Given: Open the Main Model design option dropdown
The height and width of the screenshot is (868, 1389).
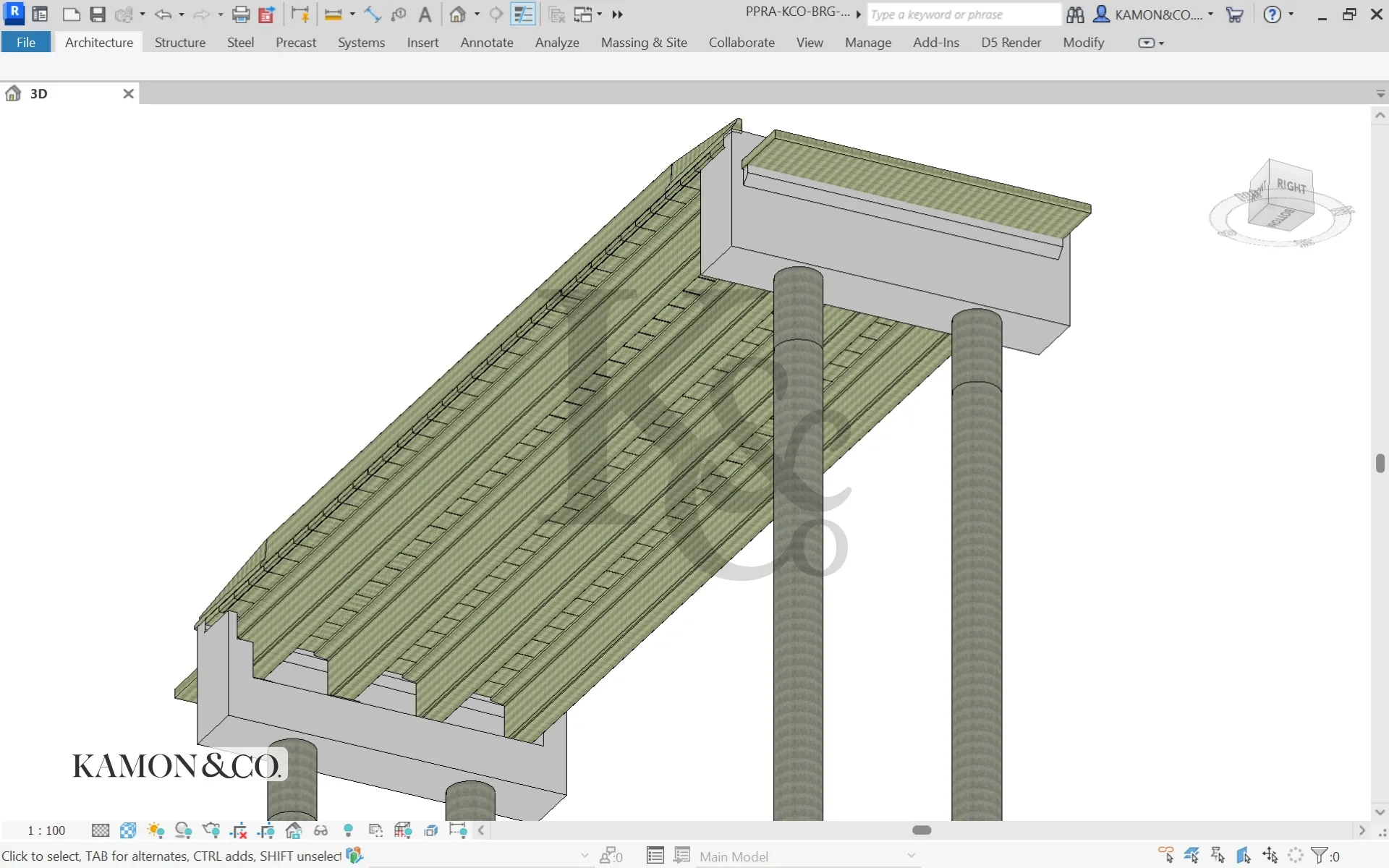Looking at the screenshot, I should tap(808, 856).
